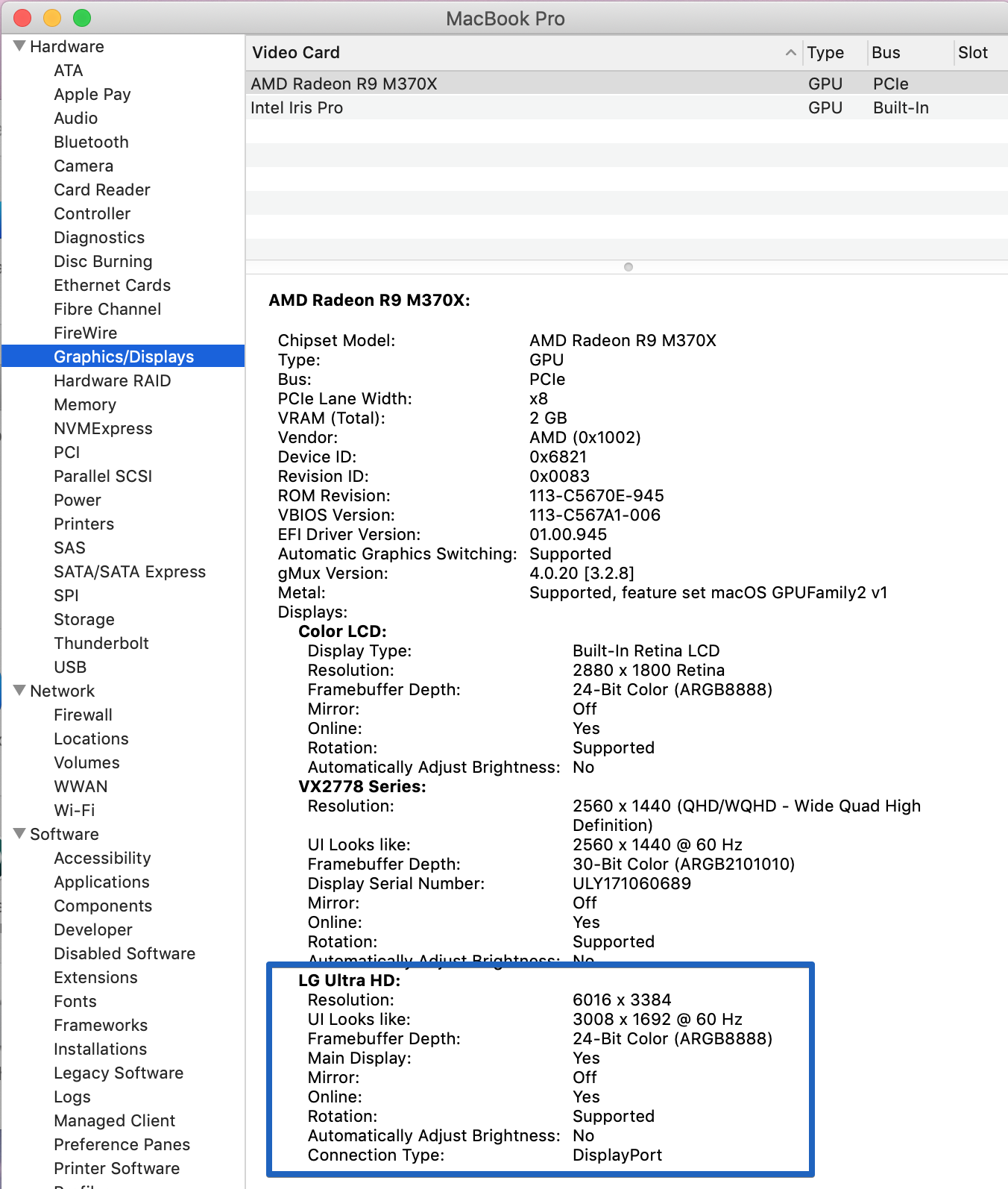
Task: Collapse the Network section triangle
Action: click(20, 691)
